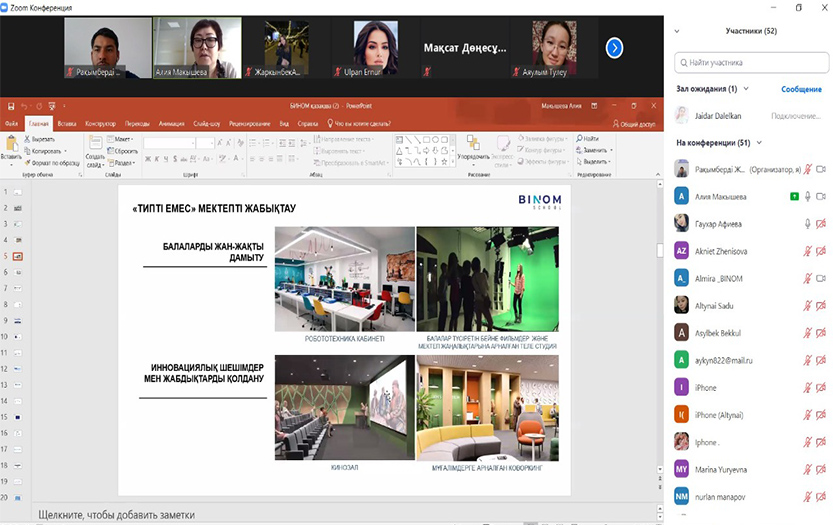Image resolution: width=833 pixels, height=525 pixels.
Task: Click Алия Макышева's green screen share icon
Action: [793, 196]
